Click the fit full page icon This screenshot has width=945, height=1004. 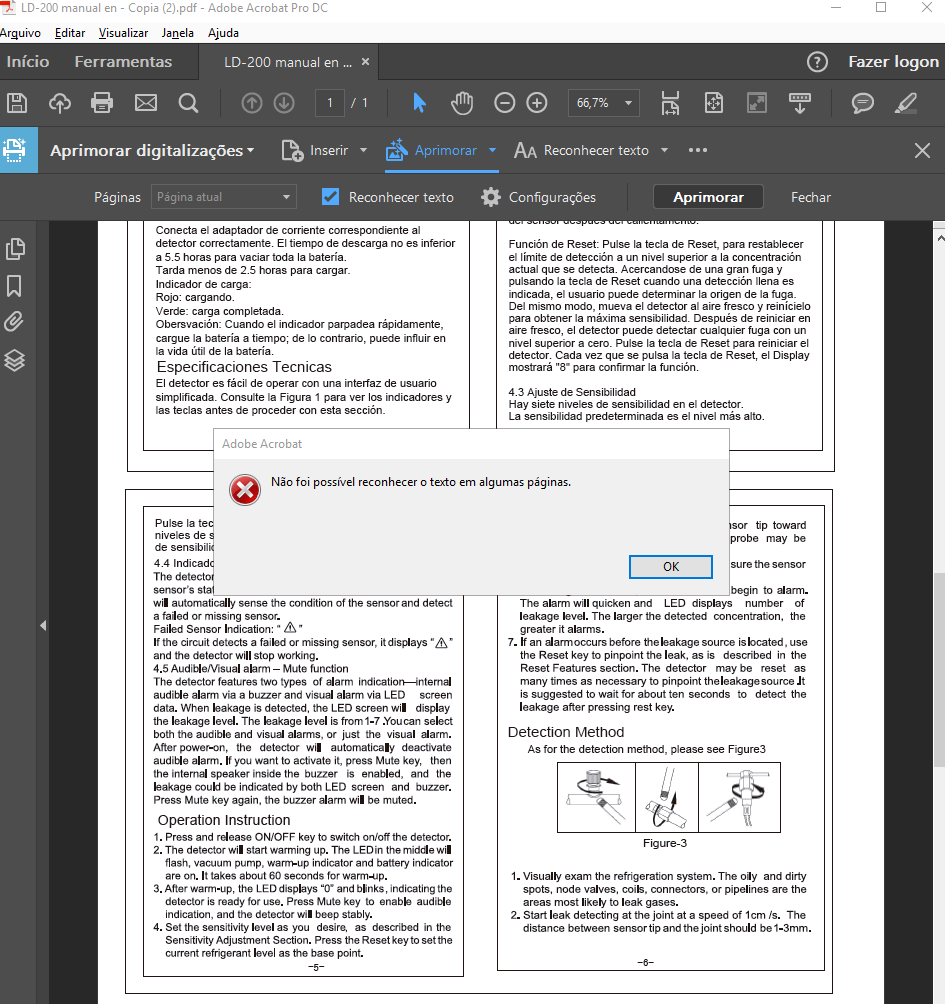point(713,103)
